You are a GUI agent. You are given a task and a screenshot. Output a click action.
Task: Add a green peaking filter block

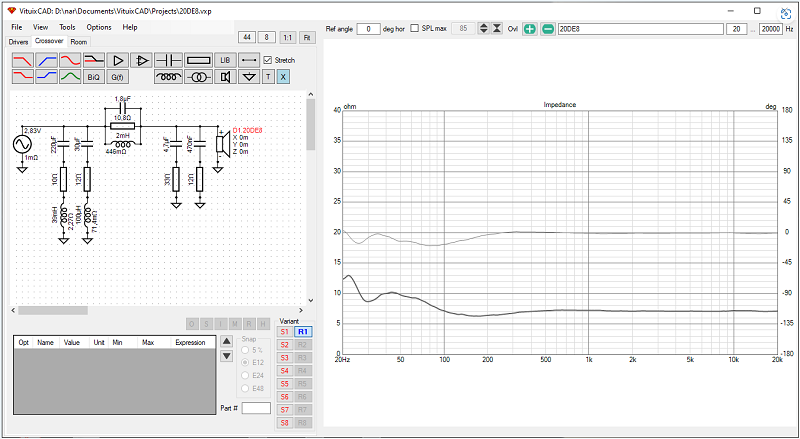point(70,77)
